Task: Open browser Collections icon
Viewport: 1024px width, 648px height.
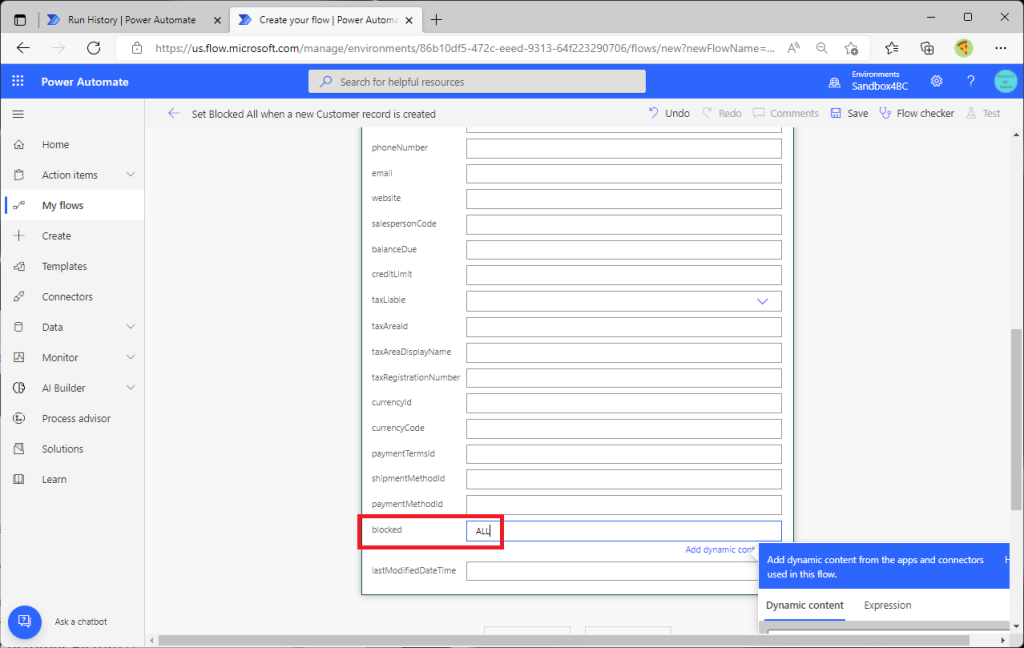Action: coord(927,48)
